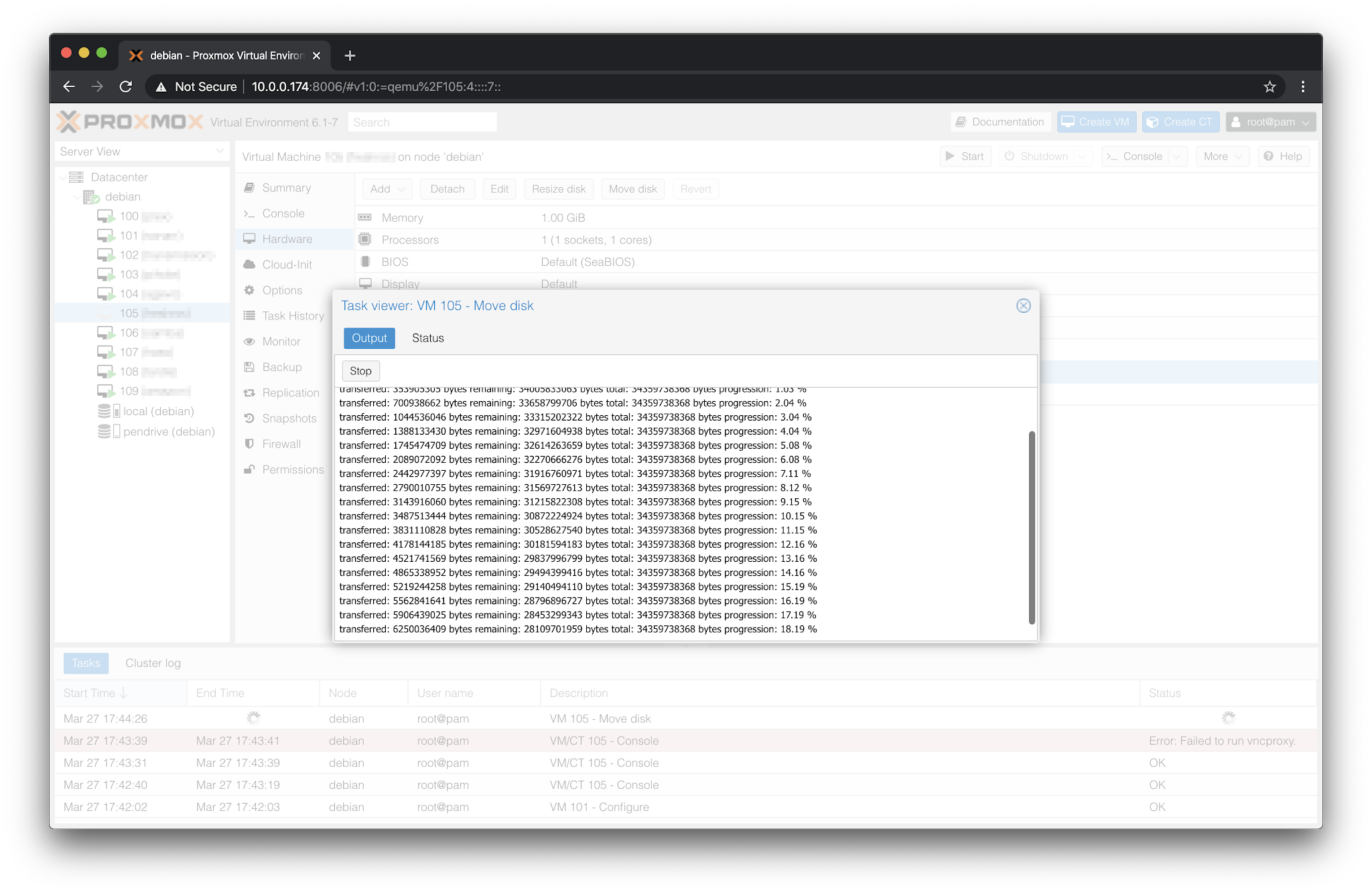Screen dimensions: 1372x894
Task: Click the Start VM button
Action: click(965, 156)
